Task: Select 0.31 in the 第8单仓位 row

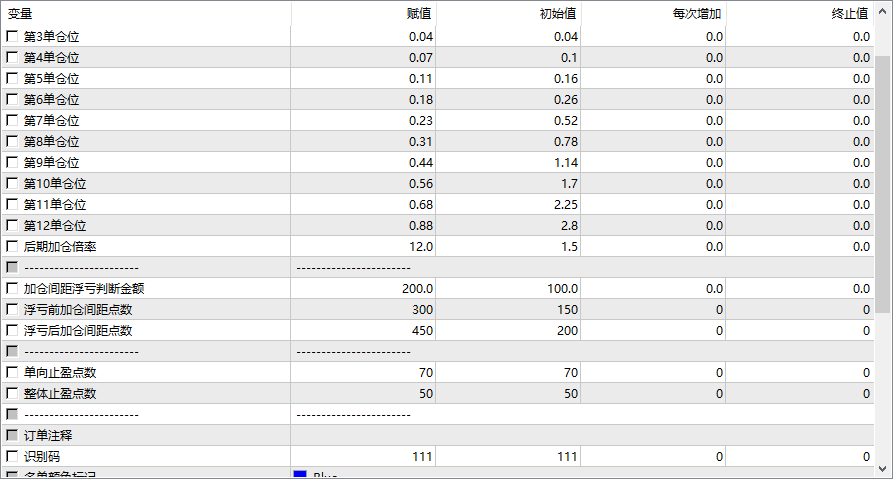Action: (x=421, y=141)
